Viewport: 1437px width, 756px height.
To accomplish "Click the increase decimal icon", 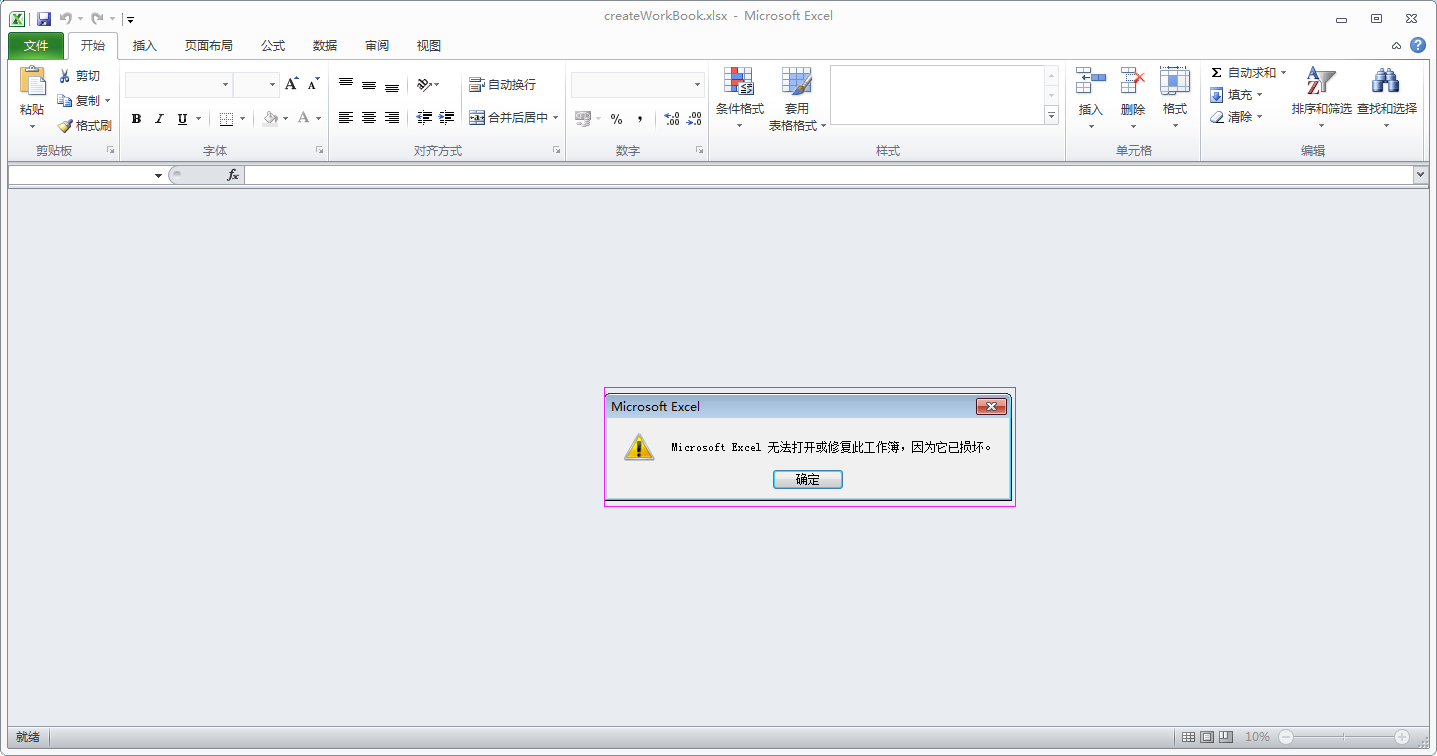I will [672, 119].
